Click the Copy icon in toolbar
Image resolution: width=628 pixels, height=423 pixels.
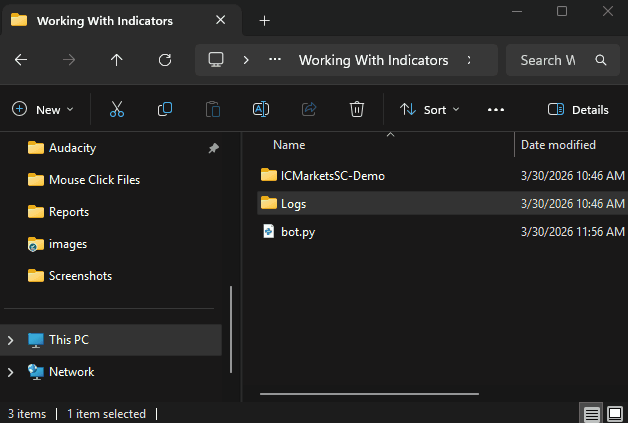[165, 110]
